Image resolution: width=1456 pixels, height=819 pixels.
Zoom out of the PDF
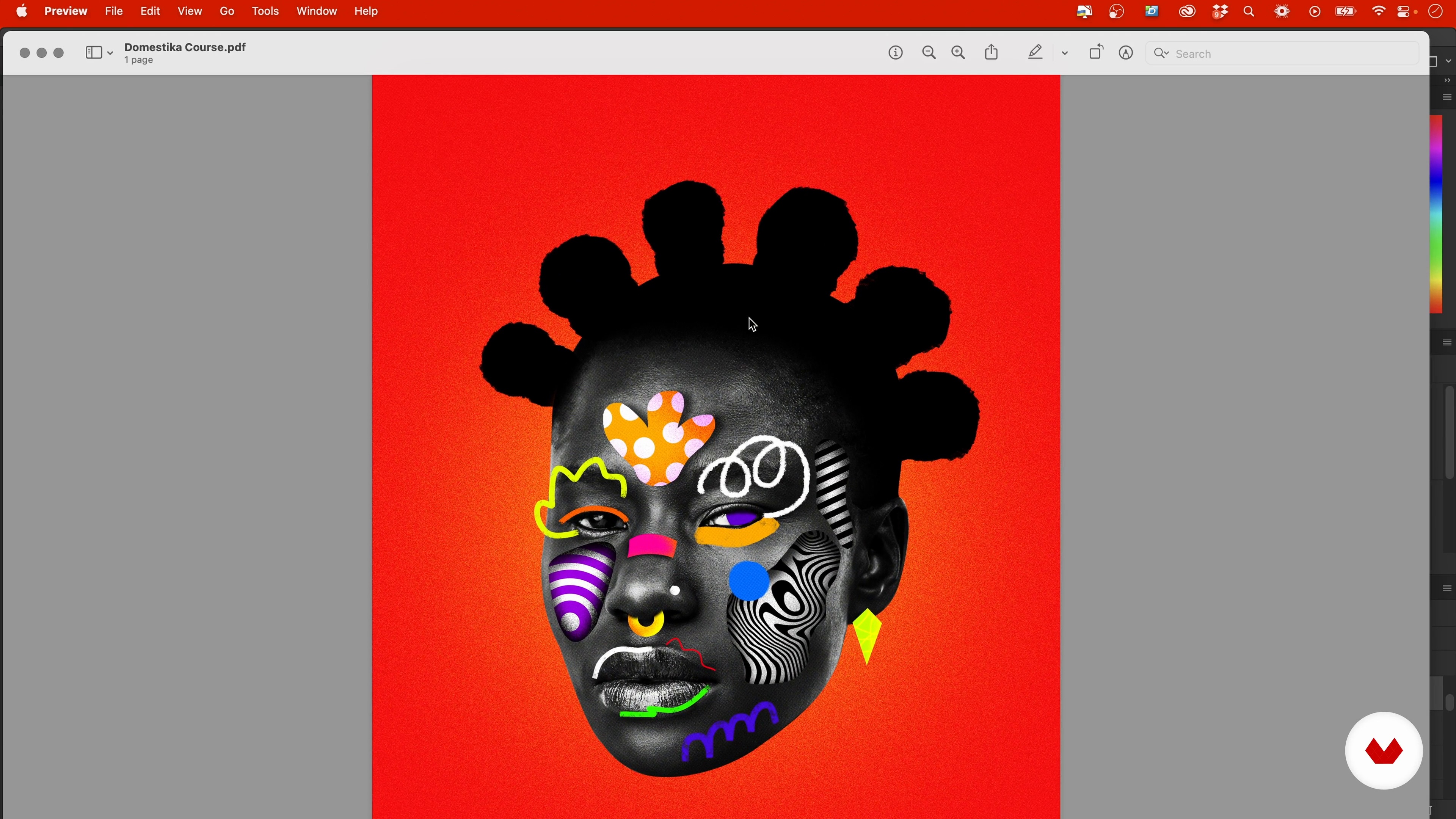(x=929, y=53)
